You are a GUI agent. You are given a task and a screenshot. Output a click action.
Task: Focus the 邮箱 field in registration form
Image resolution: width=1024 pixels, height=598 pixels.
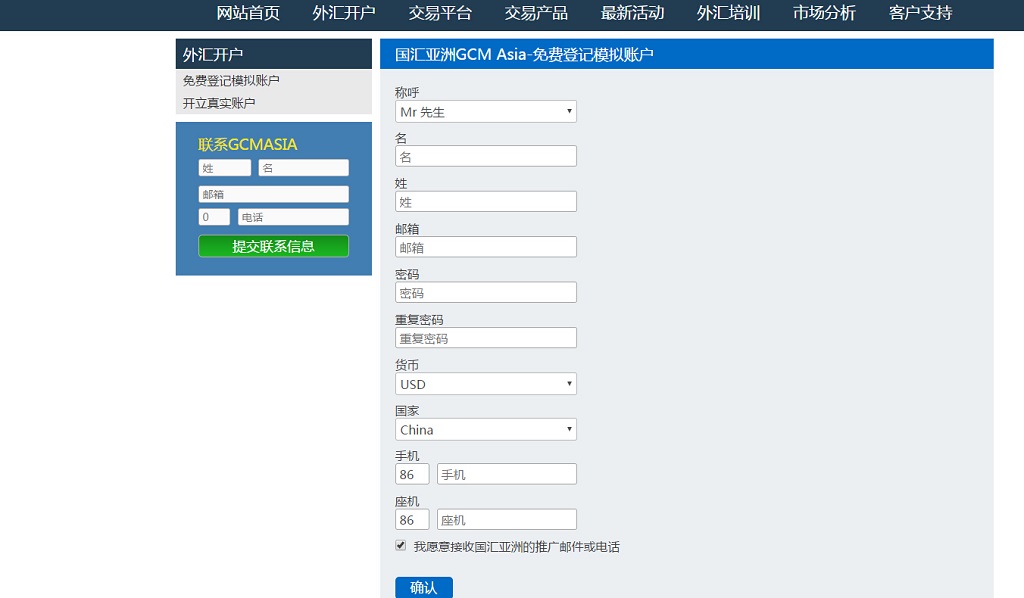[486, 247]
